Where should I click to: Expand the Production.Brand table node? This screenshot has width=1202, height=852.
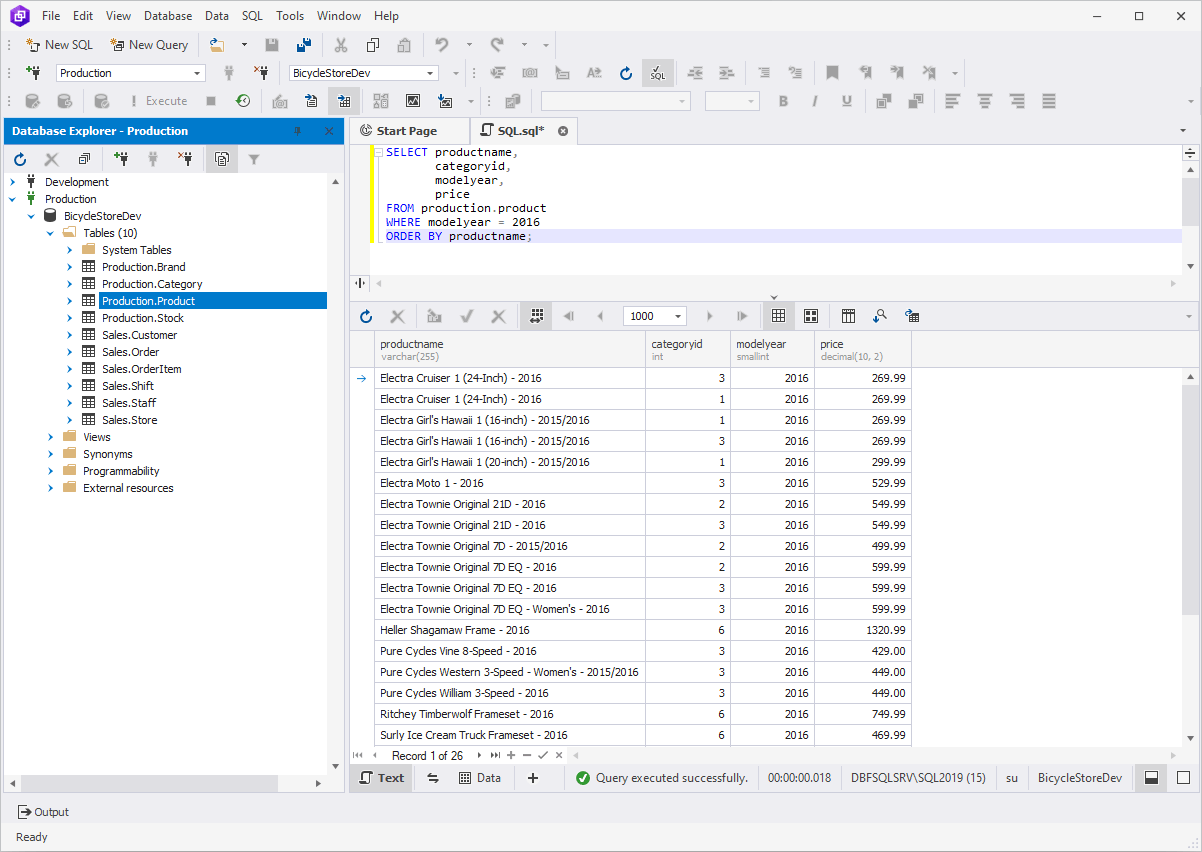[70, 267]
